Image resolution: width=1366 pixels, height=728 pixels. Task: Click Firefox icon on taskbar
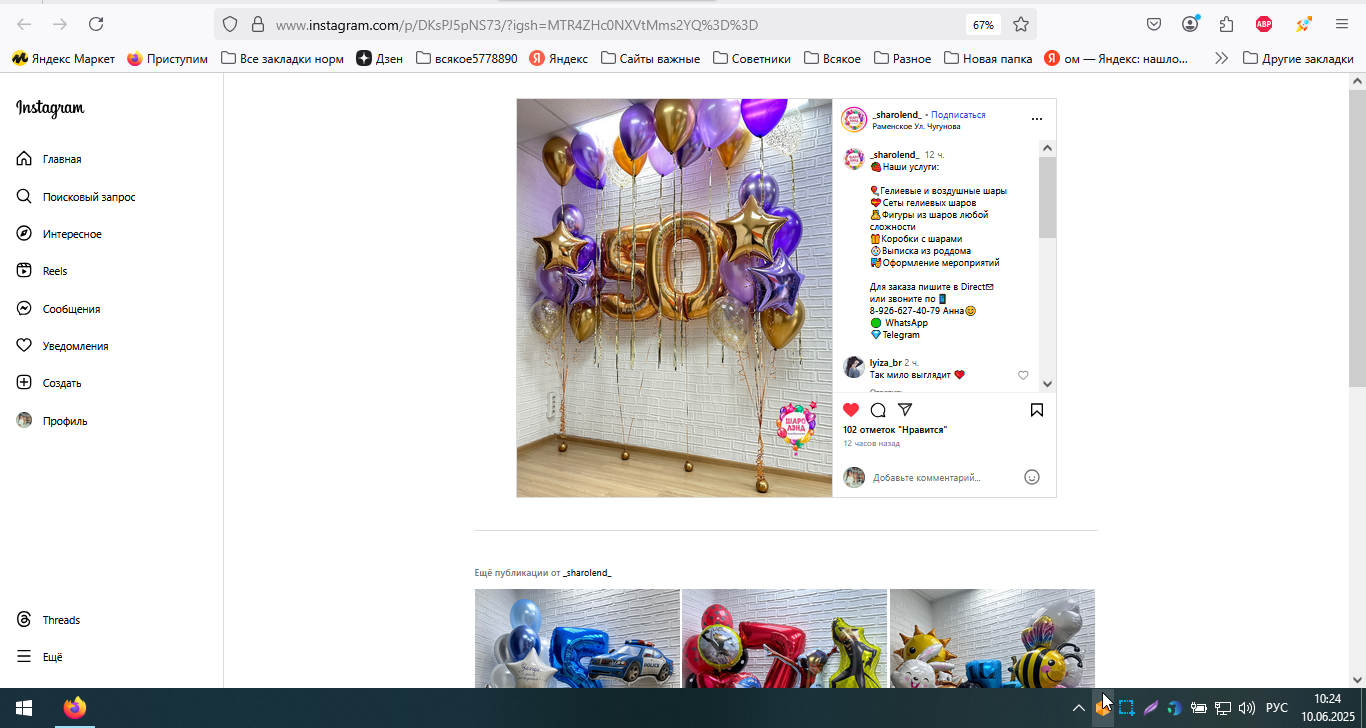(75, 708)
